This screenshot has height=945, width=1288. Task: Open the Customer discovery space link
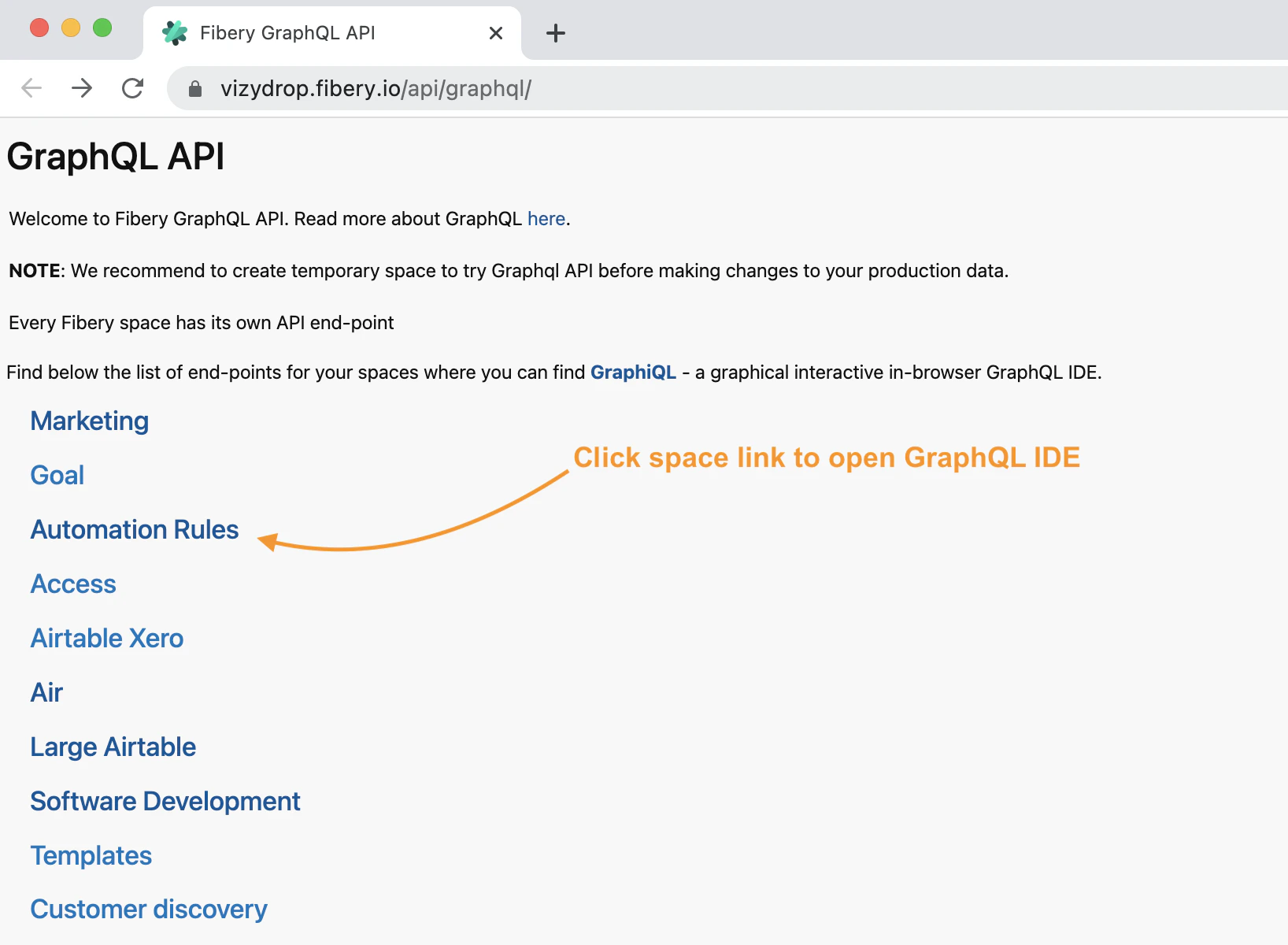point(149,910)
